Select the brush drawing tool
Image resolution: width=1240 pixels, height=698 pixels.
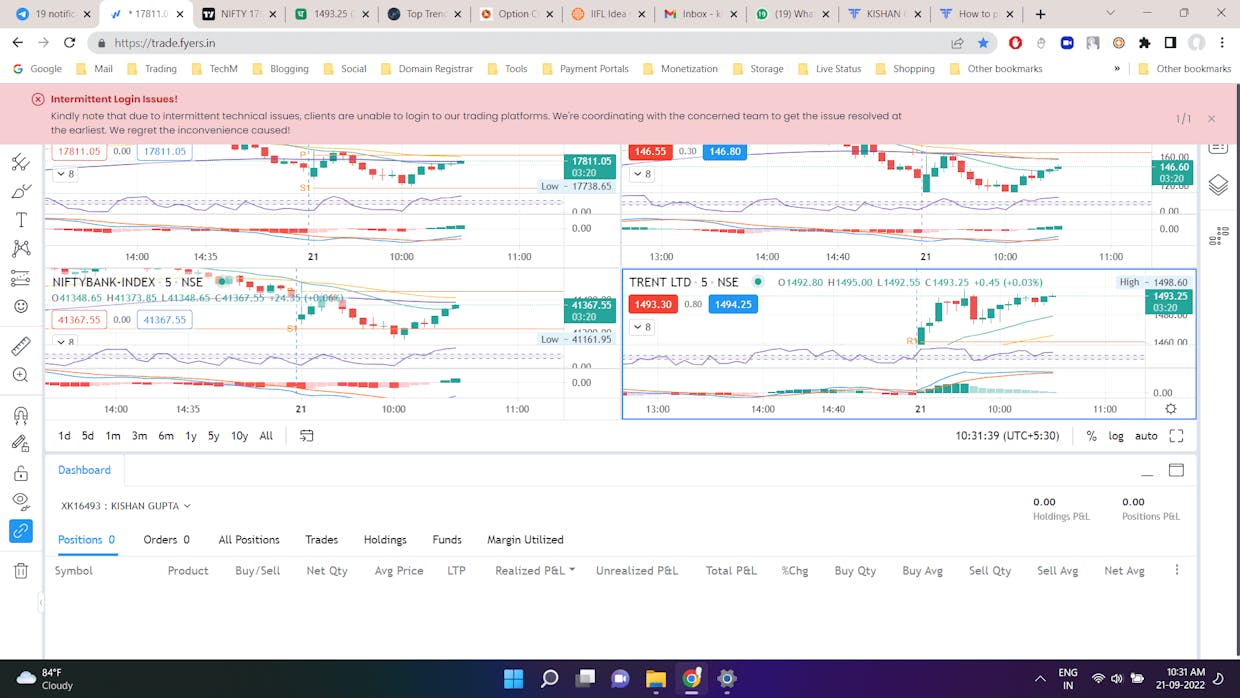(x=21, y=191)
